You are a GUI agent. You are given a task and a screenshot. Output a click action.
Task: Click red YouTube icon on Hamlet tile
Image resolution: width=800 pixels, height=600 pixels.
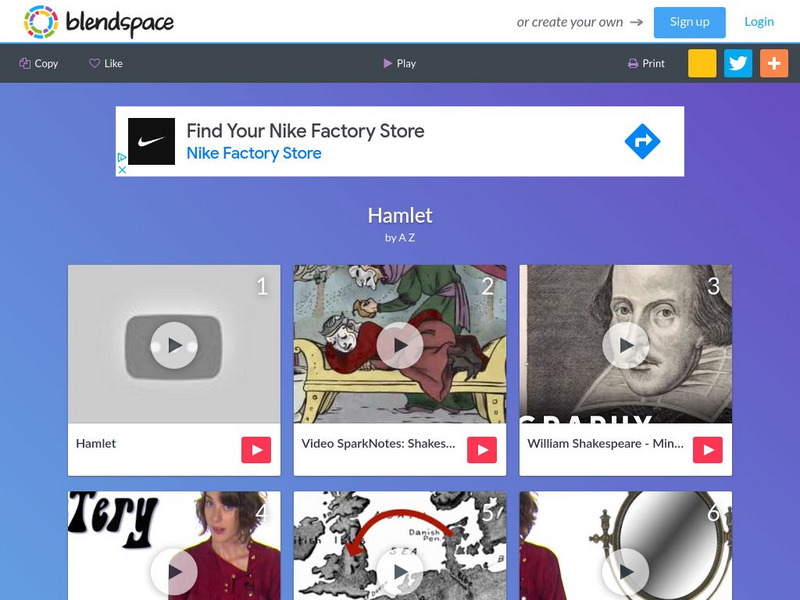pos(256,450)
